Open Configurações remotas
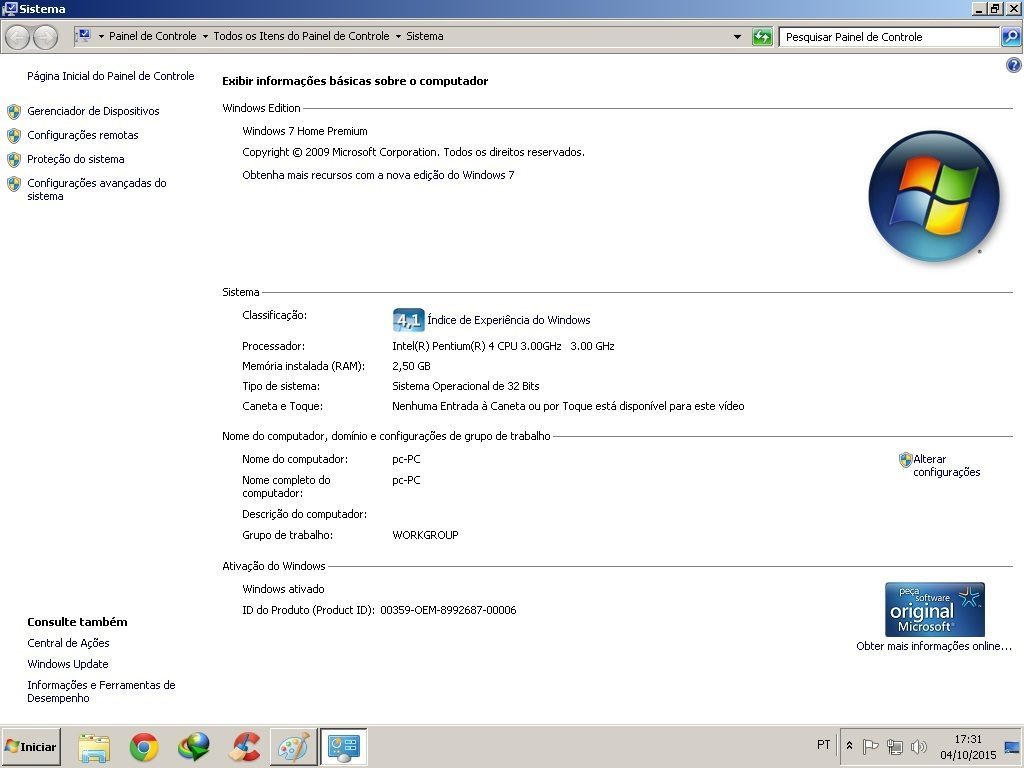The image size is (1024, 768). (83, 136)
